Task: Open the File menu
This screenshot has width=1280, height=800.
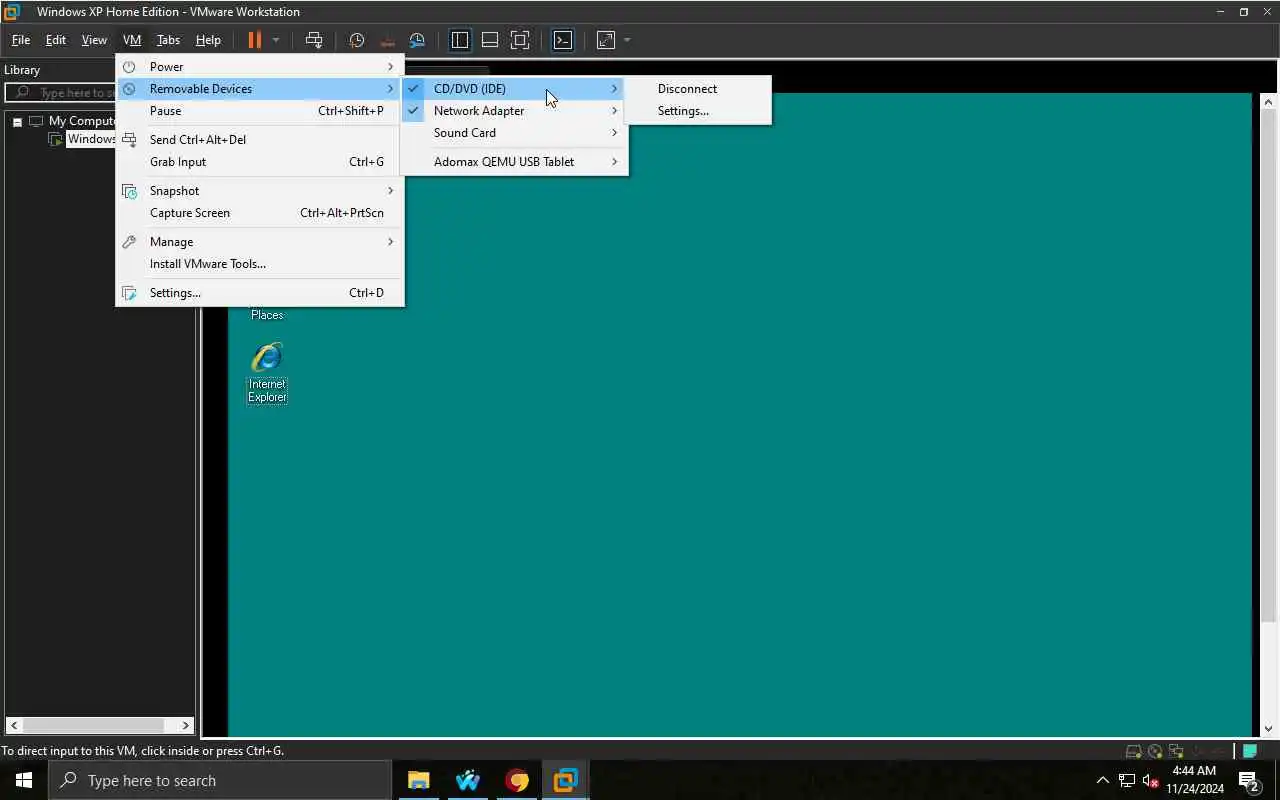Action: 20,40
